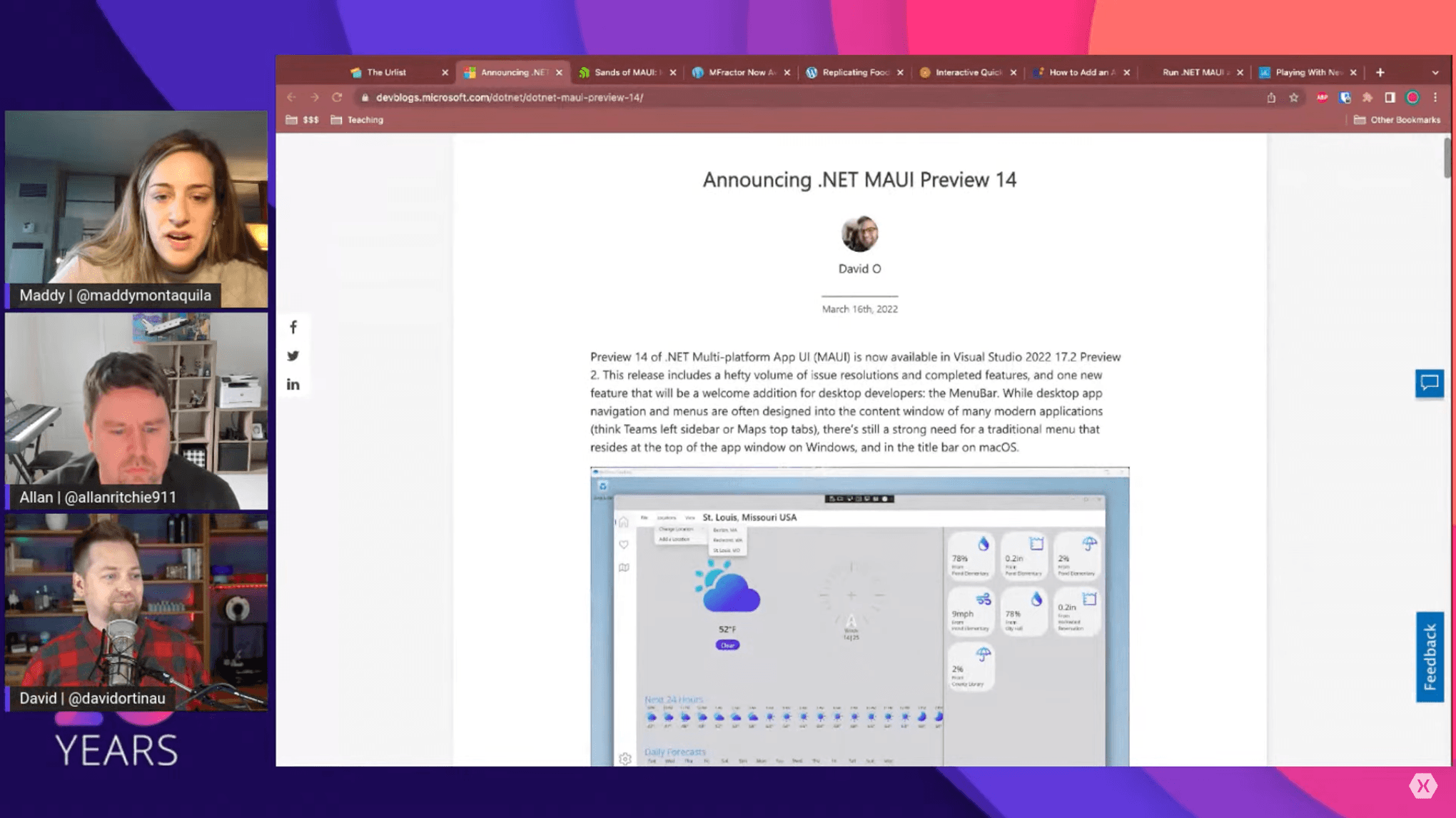Click the browser bookmark star icon
Image resolution: width=1456 pixels, height=818 pixels.
click(x=1293, y=97)
